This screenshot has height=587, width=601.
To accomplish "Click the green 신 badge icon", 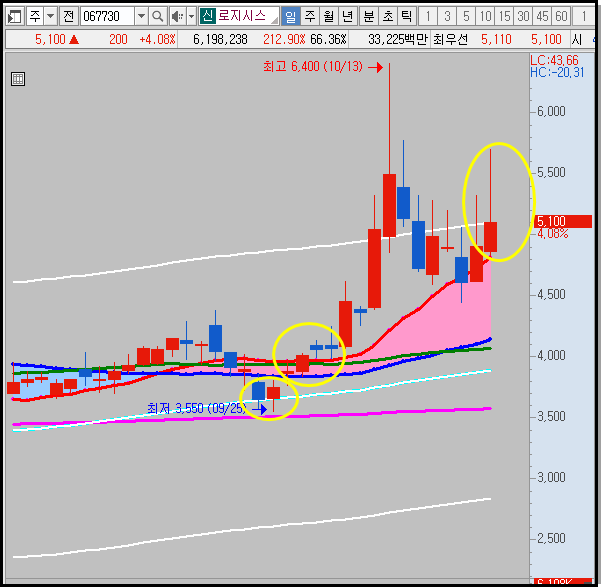I will tap(207, 16).
